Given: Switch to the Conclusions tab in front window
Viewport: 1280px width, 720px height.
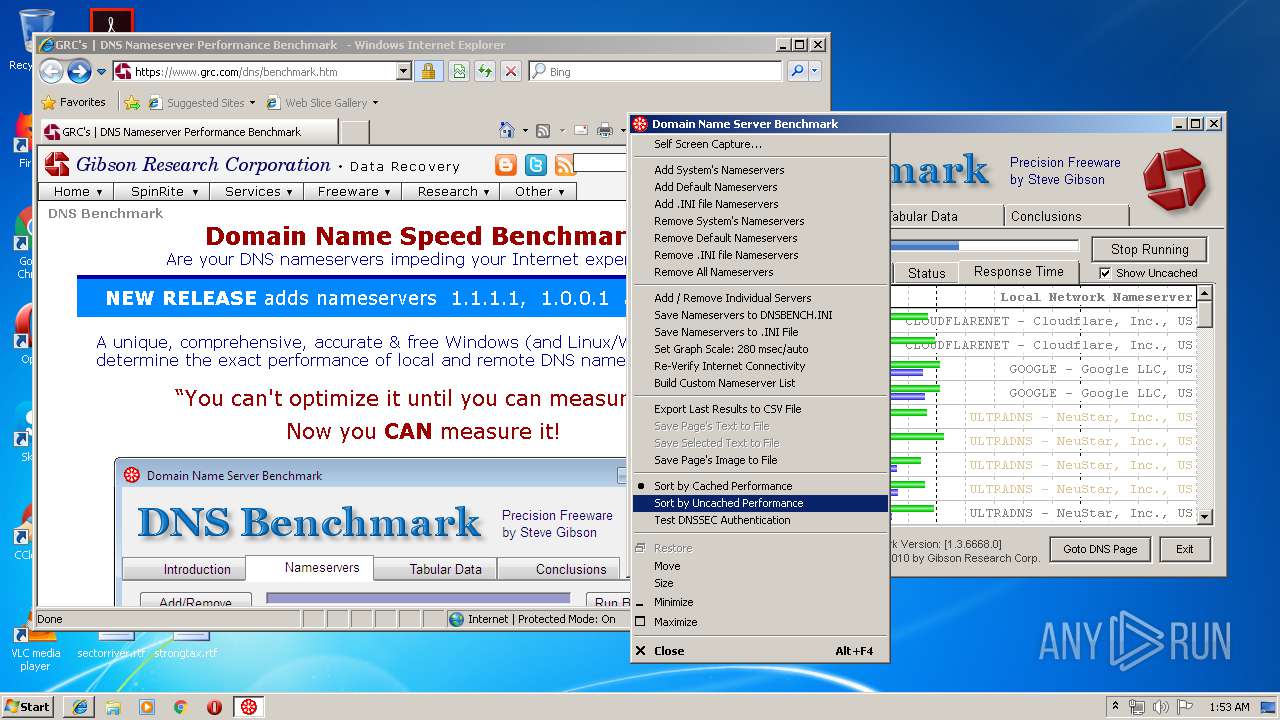Looking at the screenshot, I should (1066, 216).
